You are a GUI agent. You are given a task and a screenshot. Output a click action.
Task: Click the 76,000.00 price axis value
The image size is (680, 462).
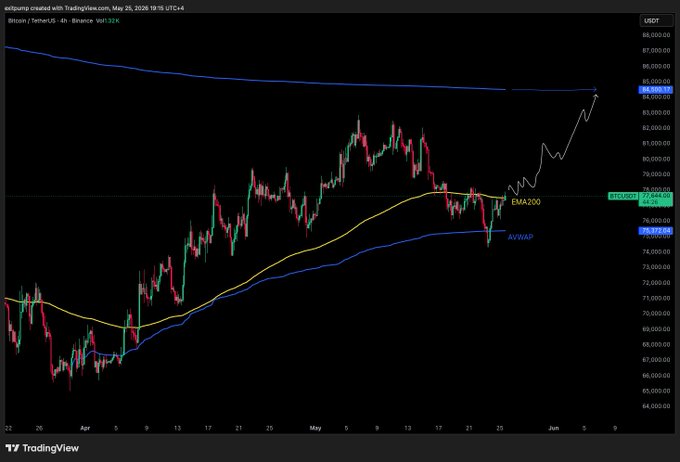pyautogui.click(x=656, y=221)
